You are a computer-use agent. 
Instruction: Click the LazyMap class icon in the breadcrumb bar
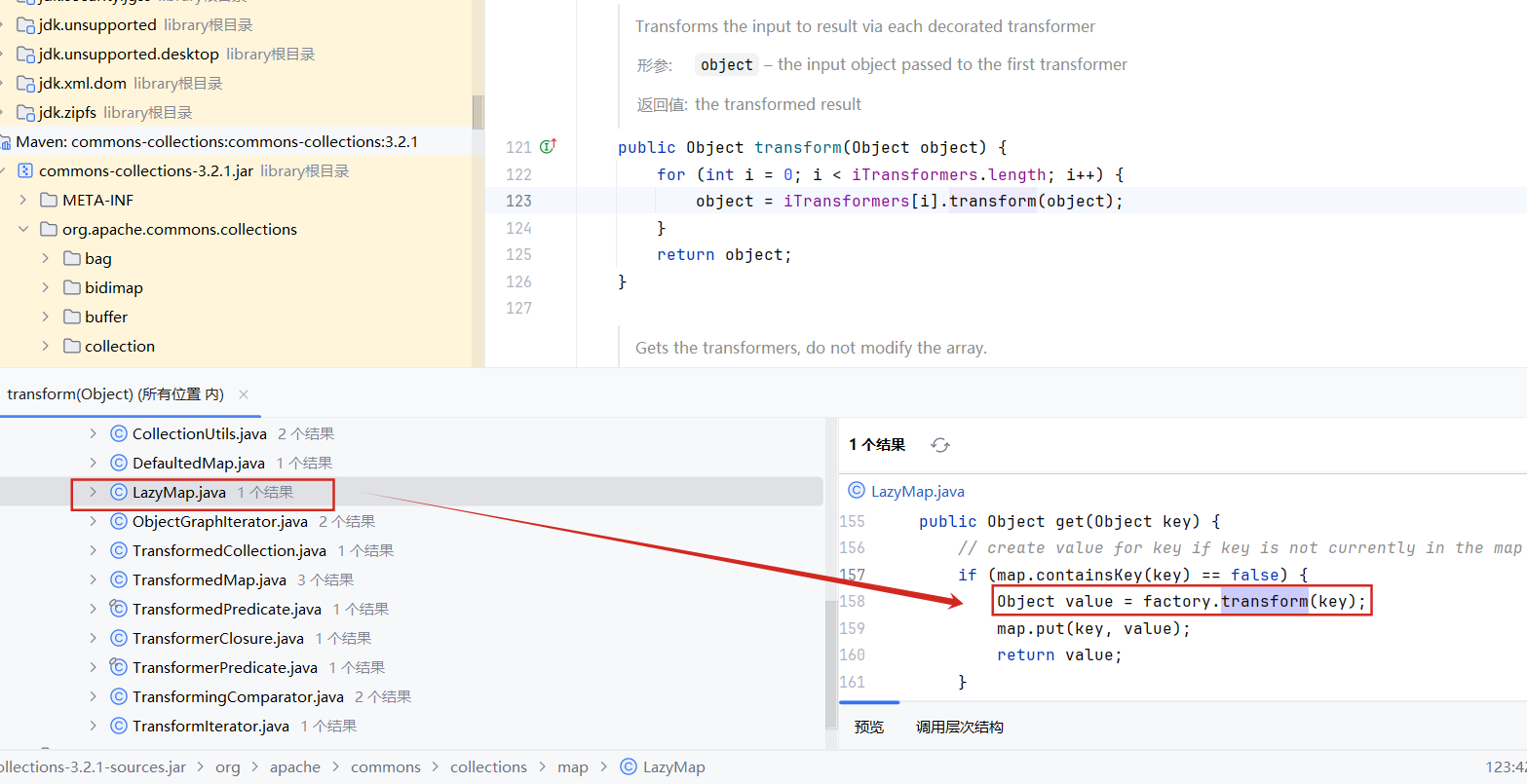[x=629, y=766]
